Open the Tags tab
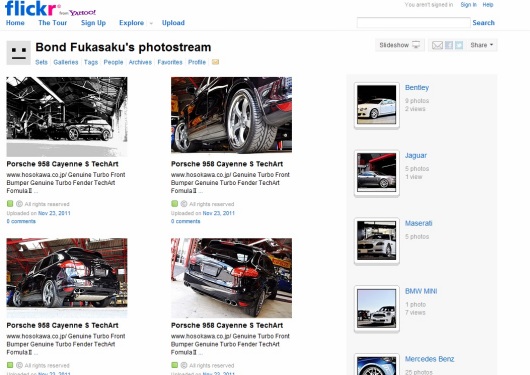This screenshot has height=375, width=530. click(91, 62)
